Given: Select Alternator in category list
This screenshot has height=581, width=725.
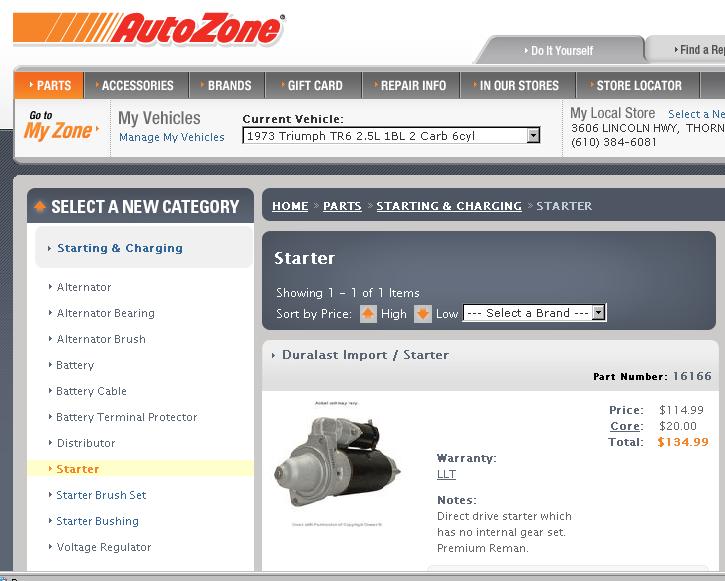Looking at the screenshot, I should pos(84,287).
